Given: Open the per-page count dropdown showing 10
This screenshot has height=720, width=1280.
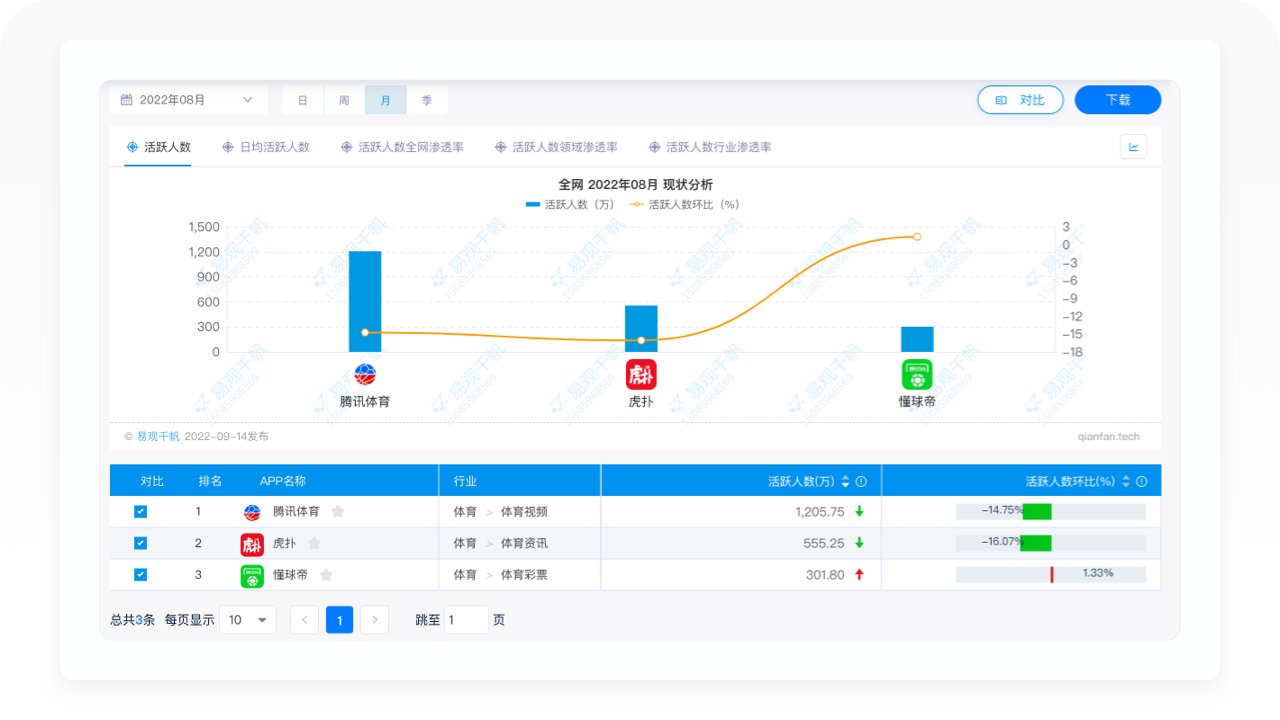Looking at the screenshot, I should pyautogui.click(x=248, y=620).
